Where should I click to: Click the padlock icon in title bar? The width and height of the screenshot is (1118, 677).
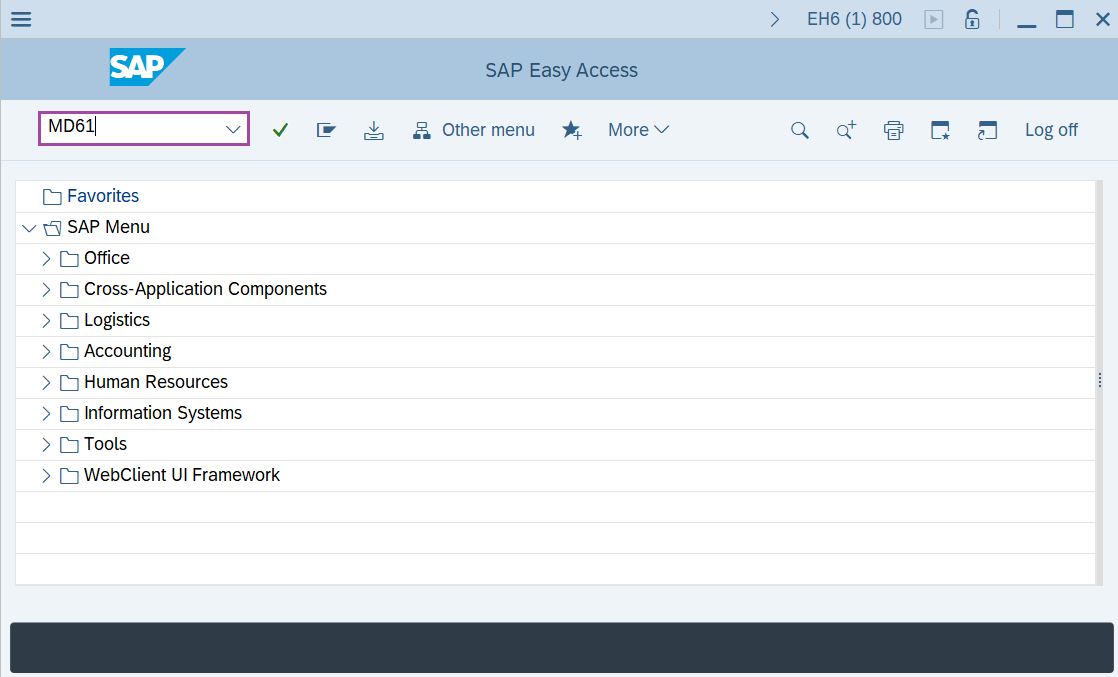(971, 19)
